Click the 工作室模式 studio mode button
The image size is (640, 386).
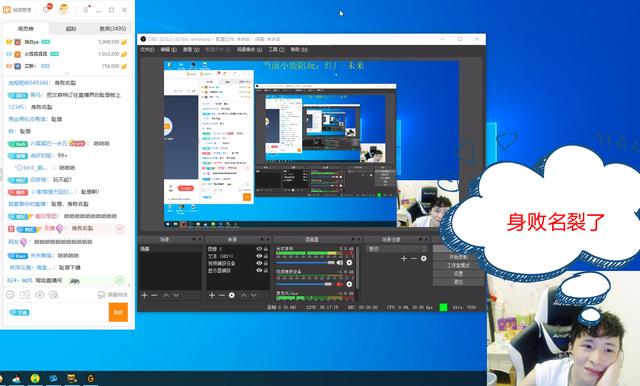click(x=458, y=266)
